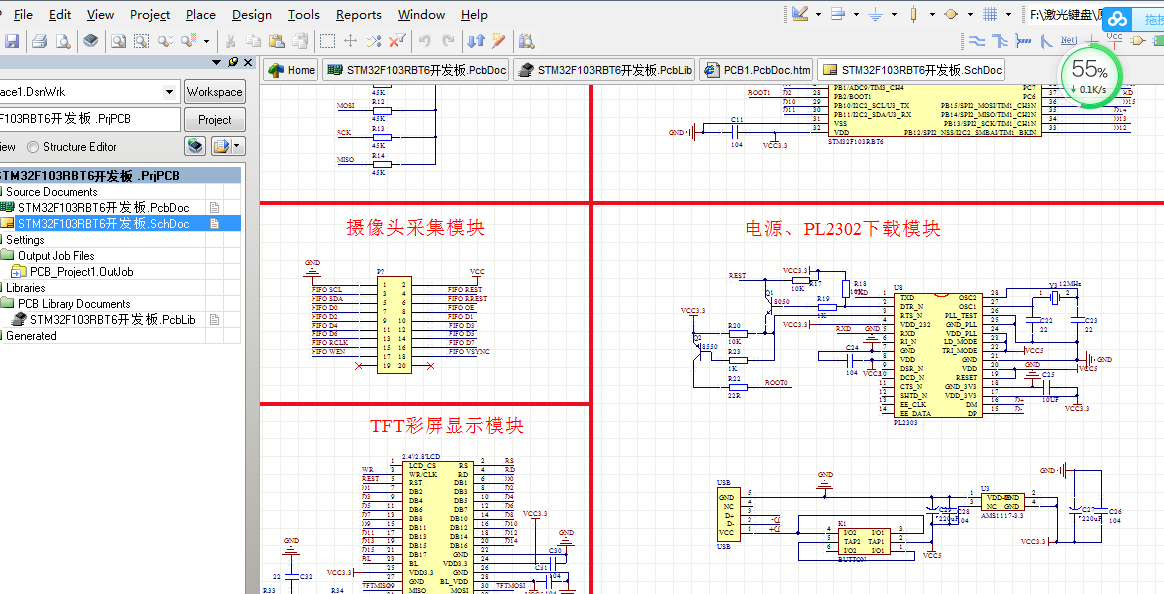
Task: Open the File menu
Action: tap(23, 15)
